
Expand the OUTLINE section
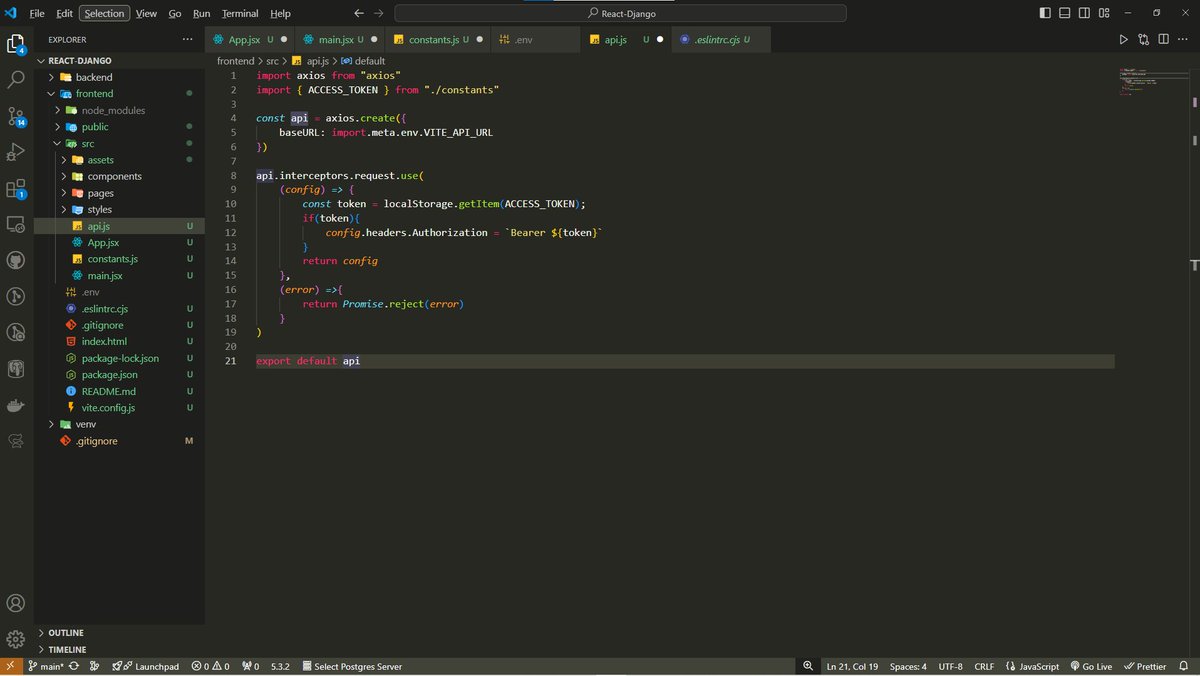[x=119, y=633]
